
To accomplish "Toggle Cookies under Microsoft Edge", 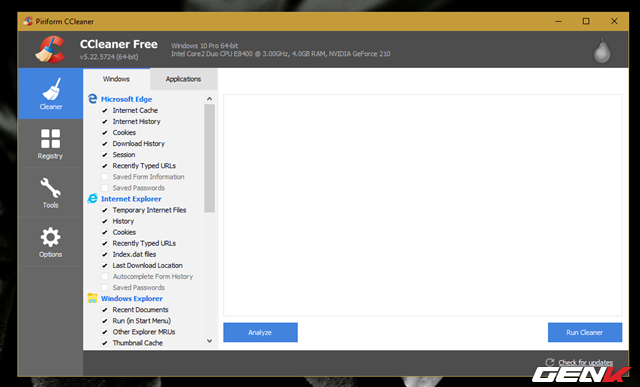I will tap(105, 132).
